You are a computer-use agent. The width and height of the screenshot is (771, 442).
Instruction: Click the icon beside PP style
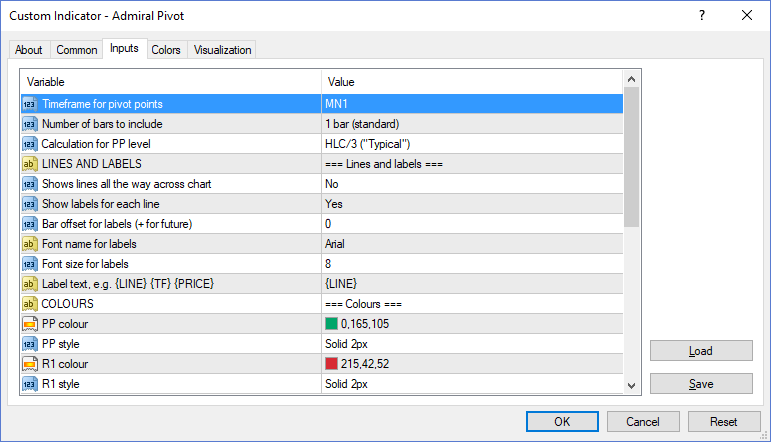pyautogui.click(x=29, y=344)
